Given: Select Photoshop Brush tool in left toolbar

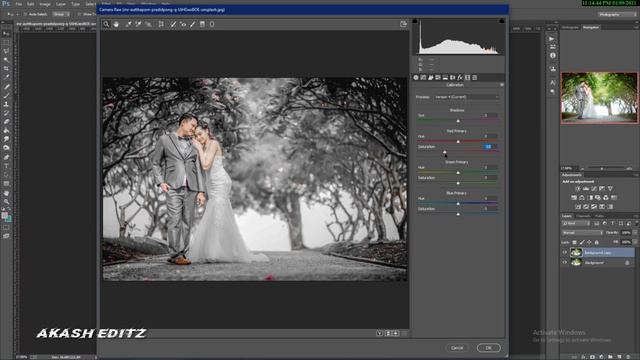Looking at the screenshot, I should coord(6,95).
